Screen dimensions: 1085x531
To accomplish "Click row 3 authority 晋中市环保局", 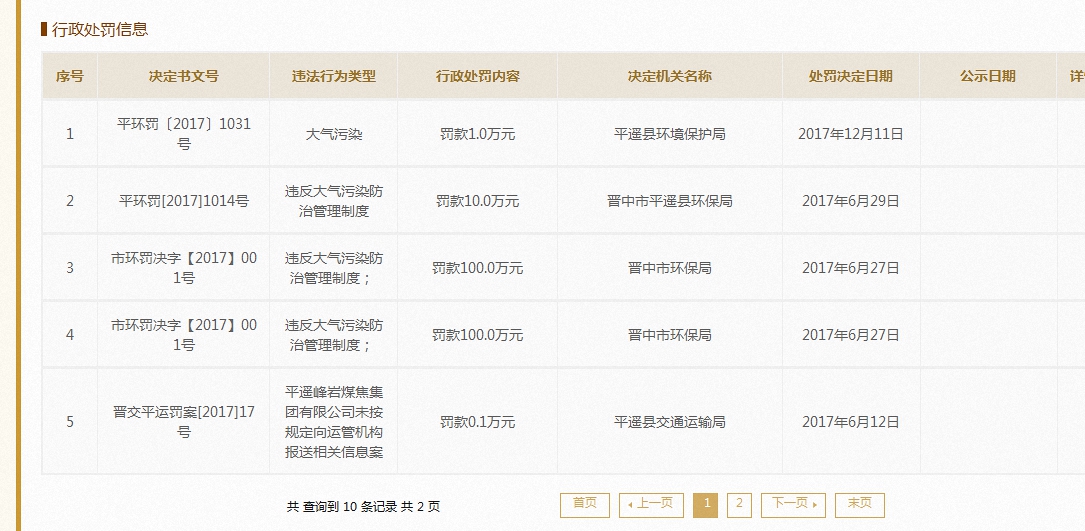I will tap(670, 268).
